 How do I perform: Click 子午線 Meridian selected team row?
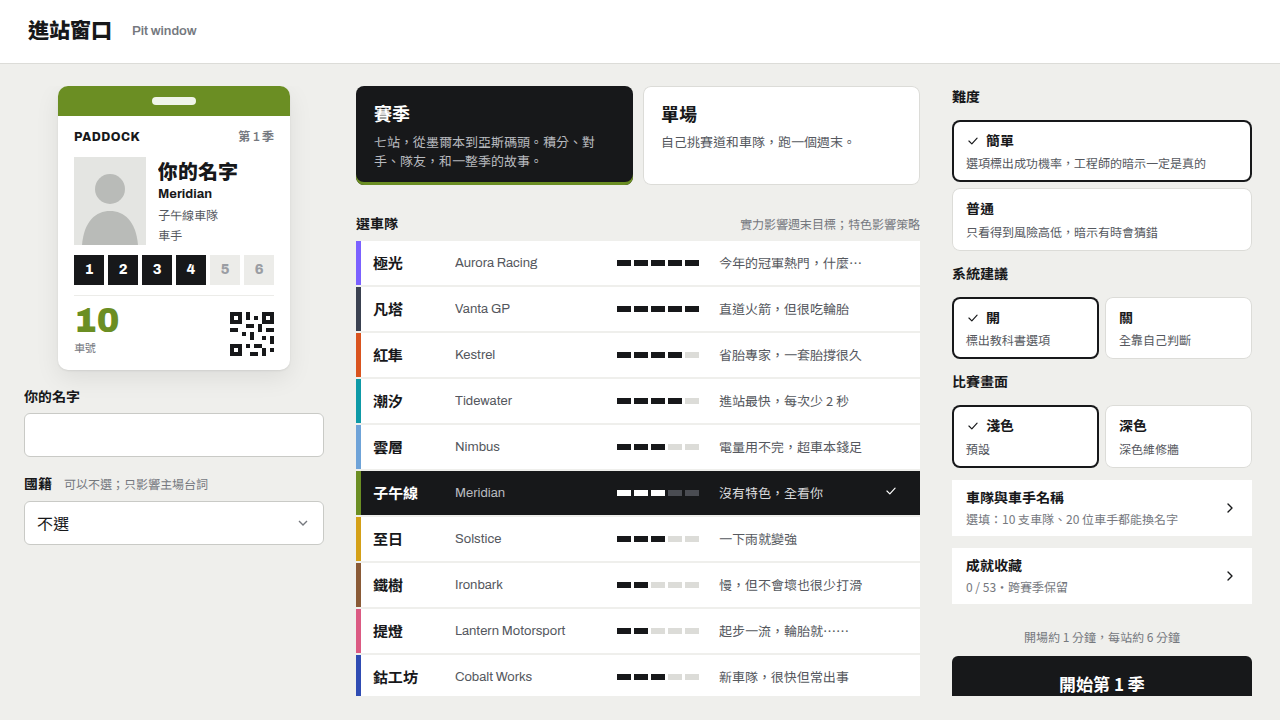point(638,493)
